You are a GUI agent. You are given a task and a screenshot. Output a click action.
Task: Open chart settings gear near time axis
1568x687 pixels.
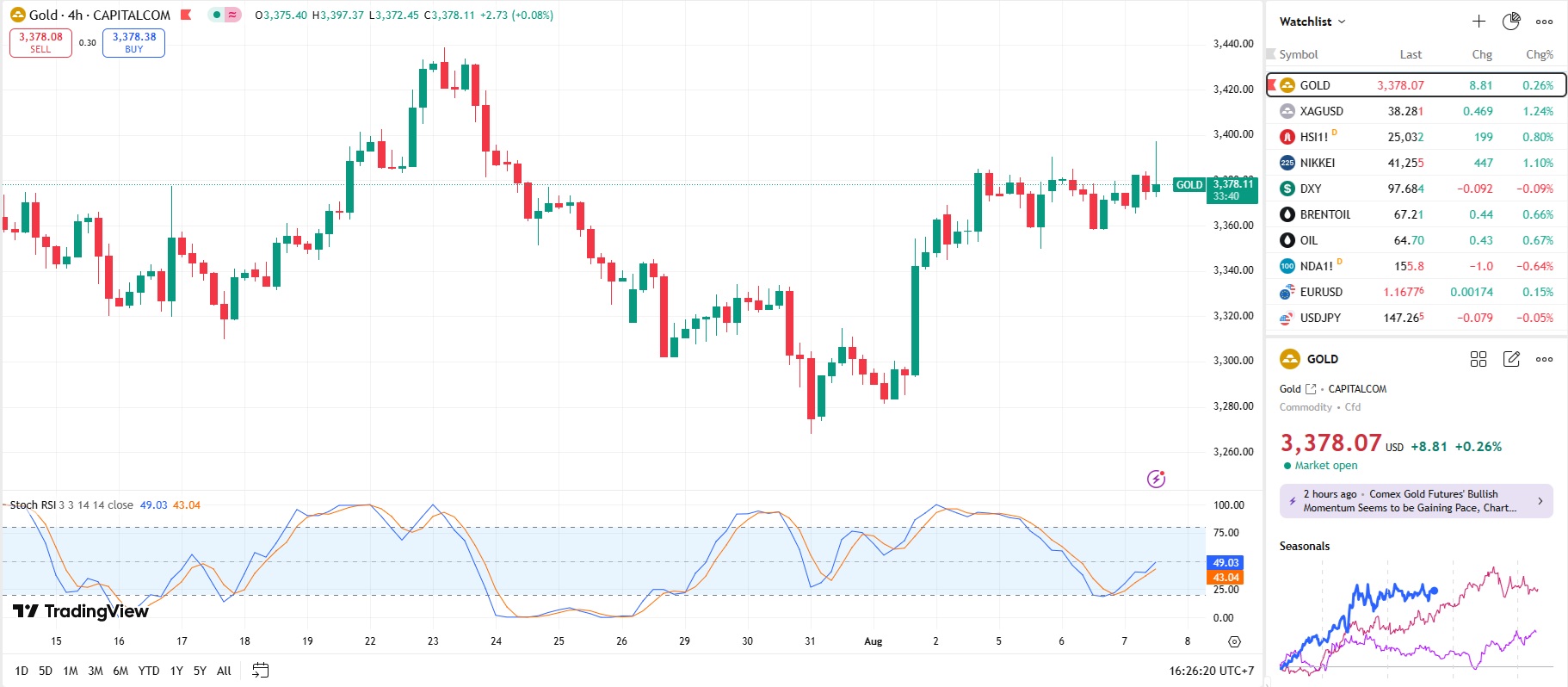click(x=1234, y=641)
